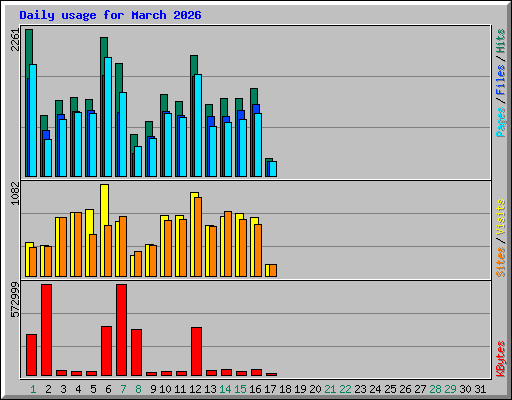
Task: Click the red KBytes bar for day 8
Action: 137,352
